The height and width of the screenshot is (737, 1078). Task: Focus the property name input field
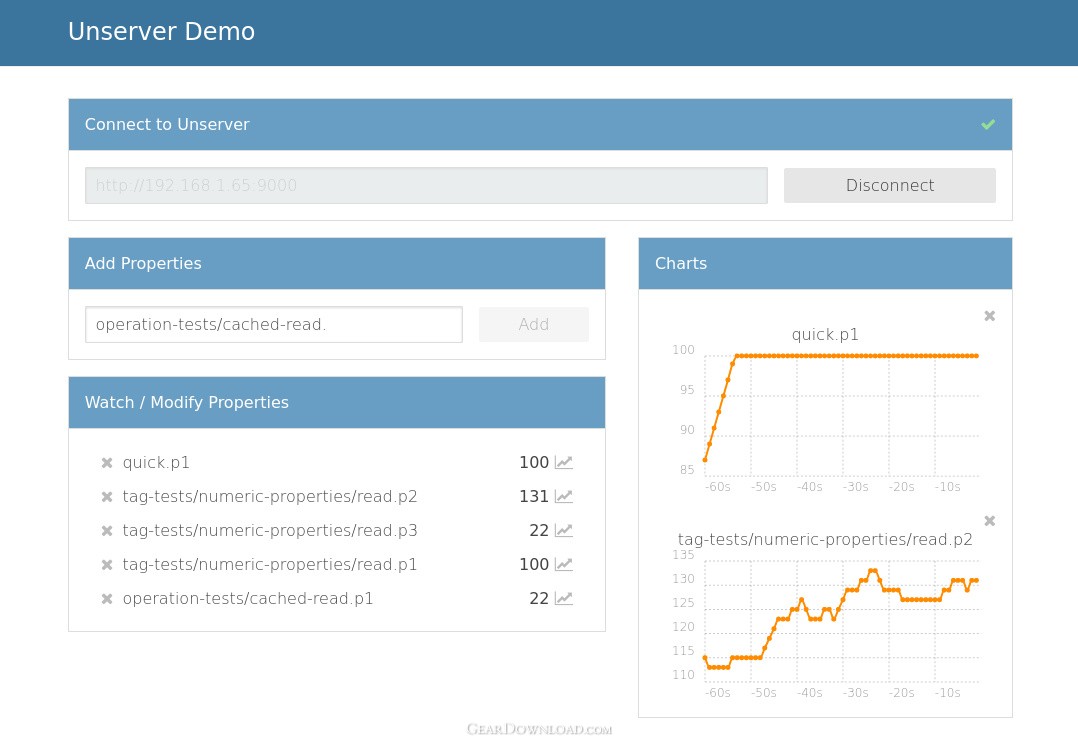(274, 324)
